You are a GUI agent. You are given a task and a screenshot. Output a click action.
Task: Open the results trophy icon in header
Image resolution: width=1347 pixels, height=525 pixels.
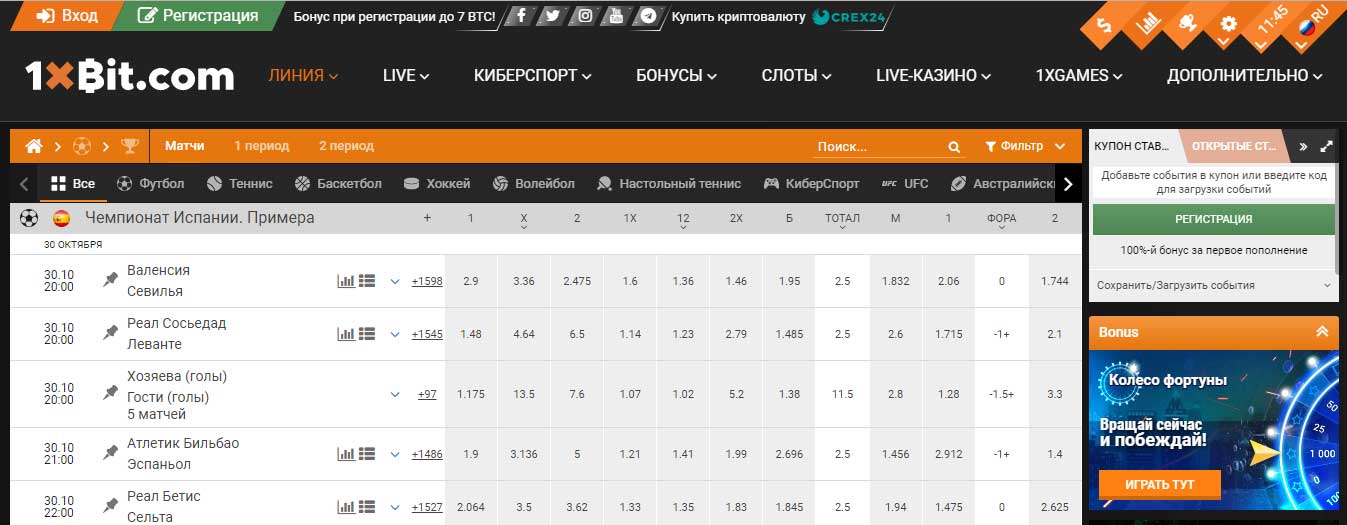click(x=1187, y=24)
